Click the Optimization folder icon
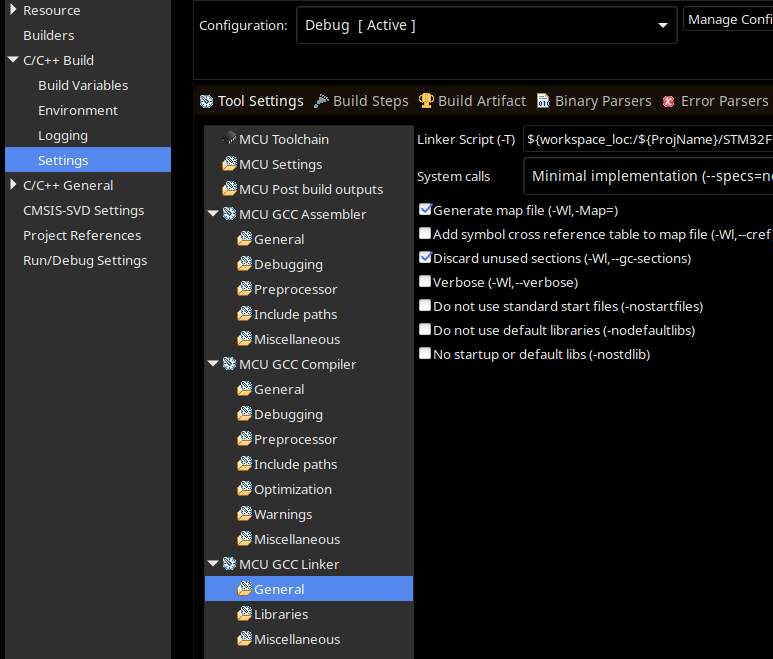 click(245, 488)
